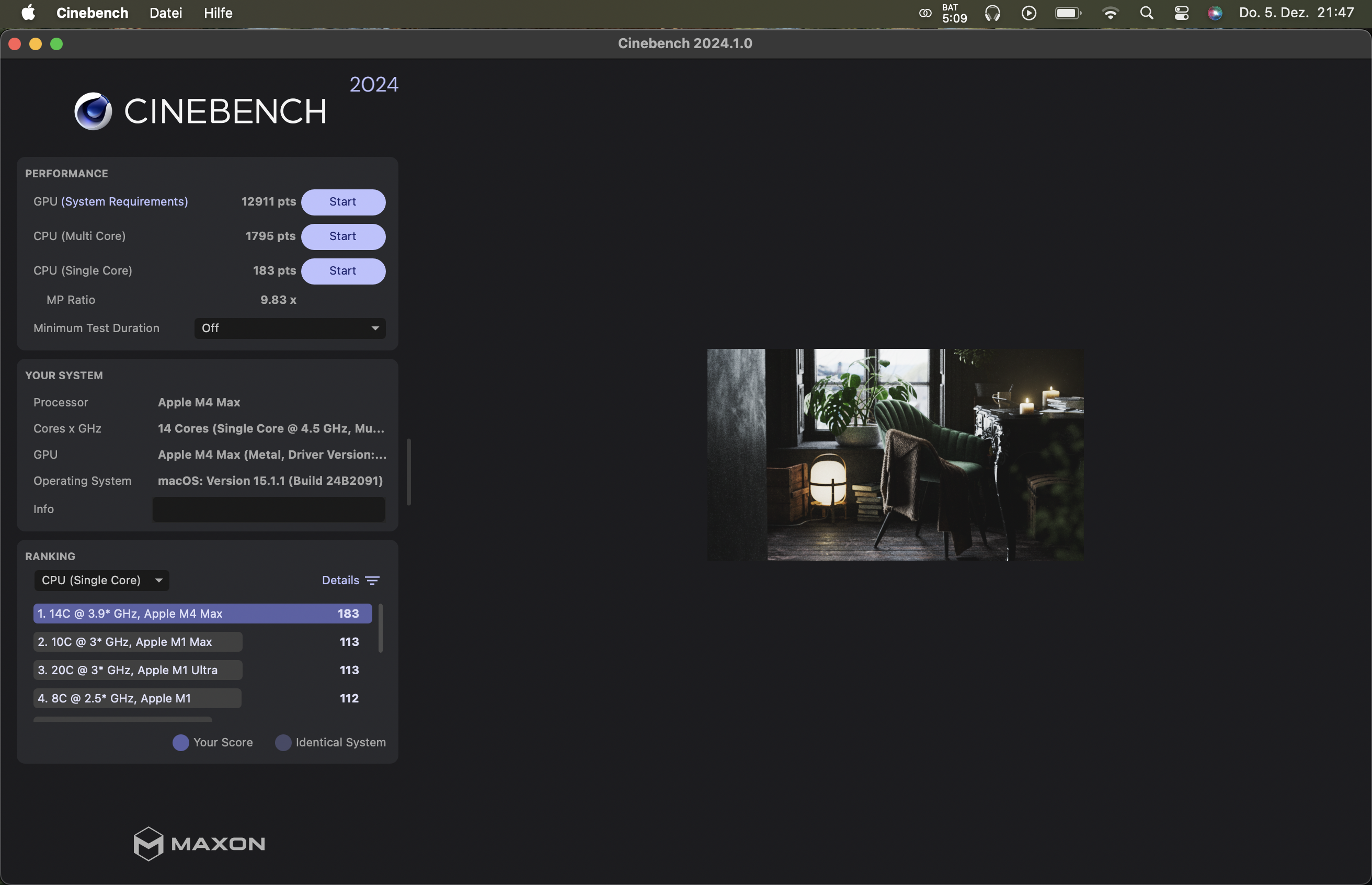Open the Hilfe menu

pyautogui.click(x=218, y=13)
